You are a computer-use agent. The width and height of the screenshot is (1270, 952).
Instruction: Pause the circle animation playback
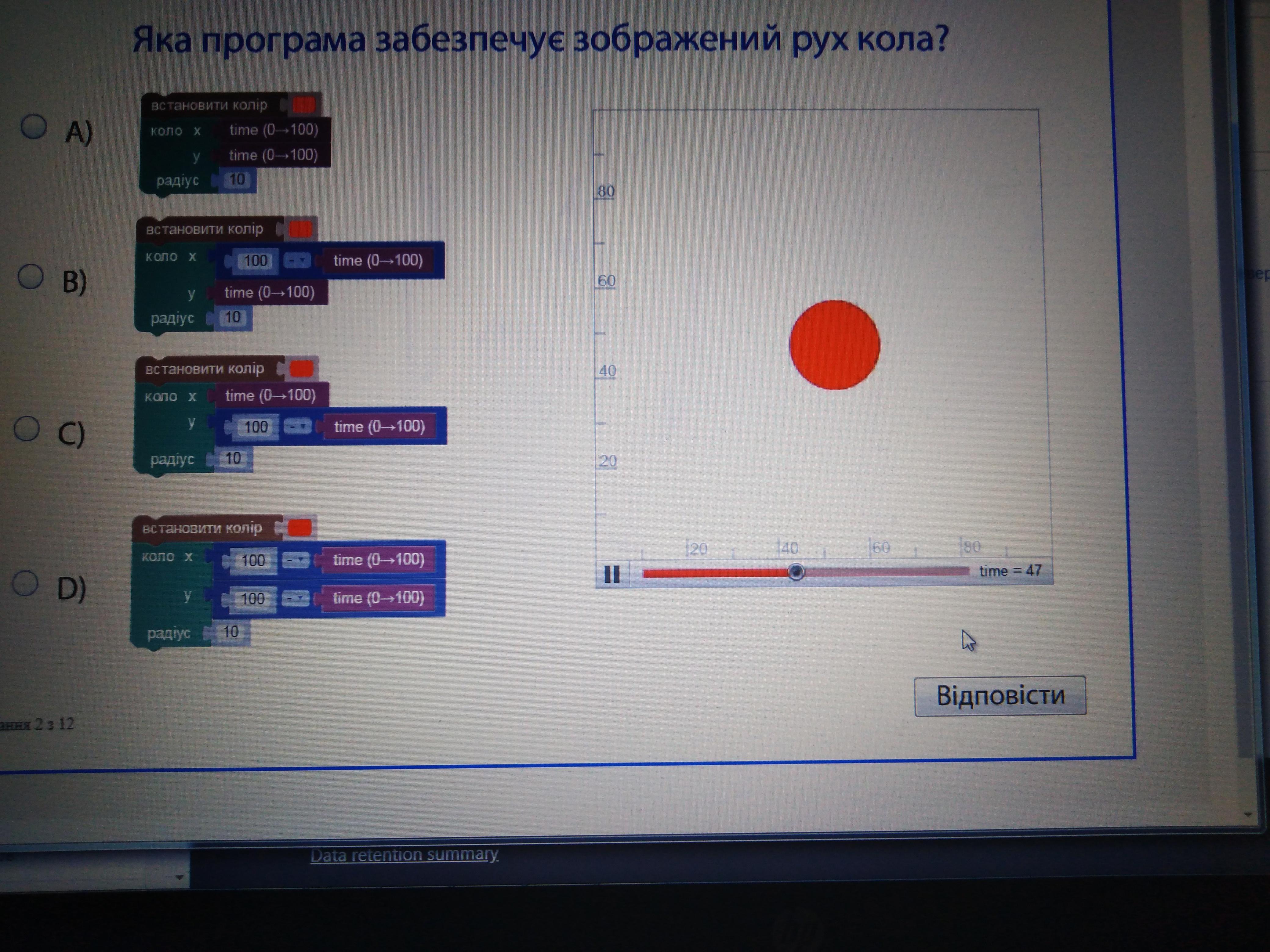tap(612, 574)
